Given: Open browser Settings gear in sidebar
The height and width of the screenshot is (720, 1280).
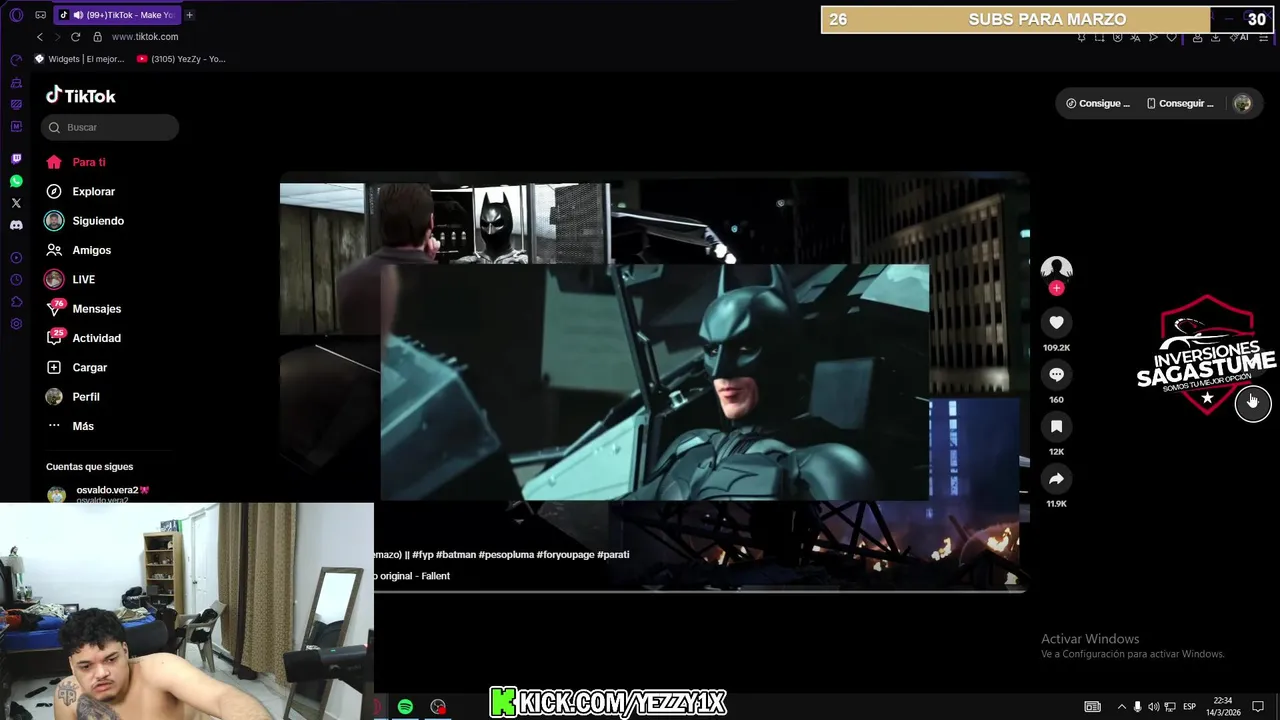Looking at the screenshot, I should pos(16,324).
